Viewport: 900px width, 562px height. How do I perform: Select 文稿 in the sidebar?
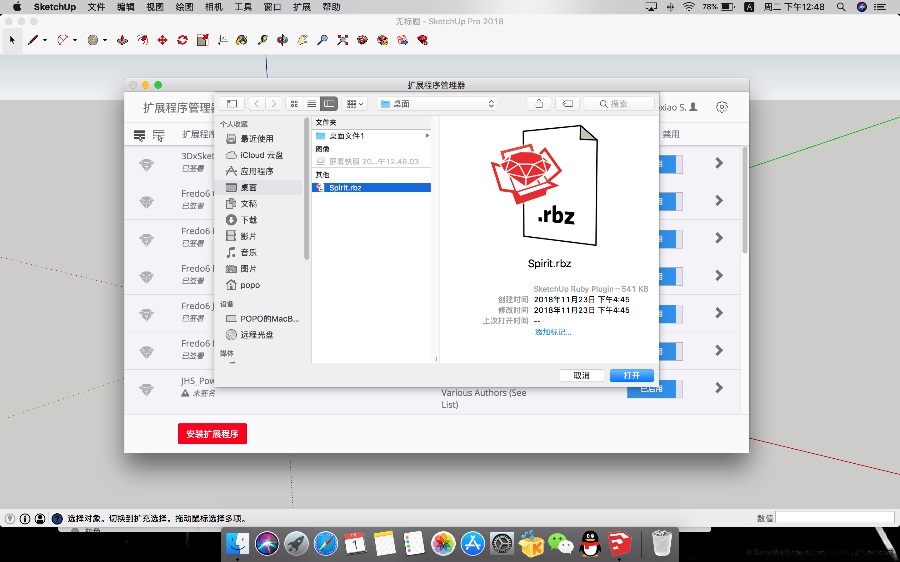pos(257,204)
